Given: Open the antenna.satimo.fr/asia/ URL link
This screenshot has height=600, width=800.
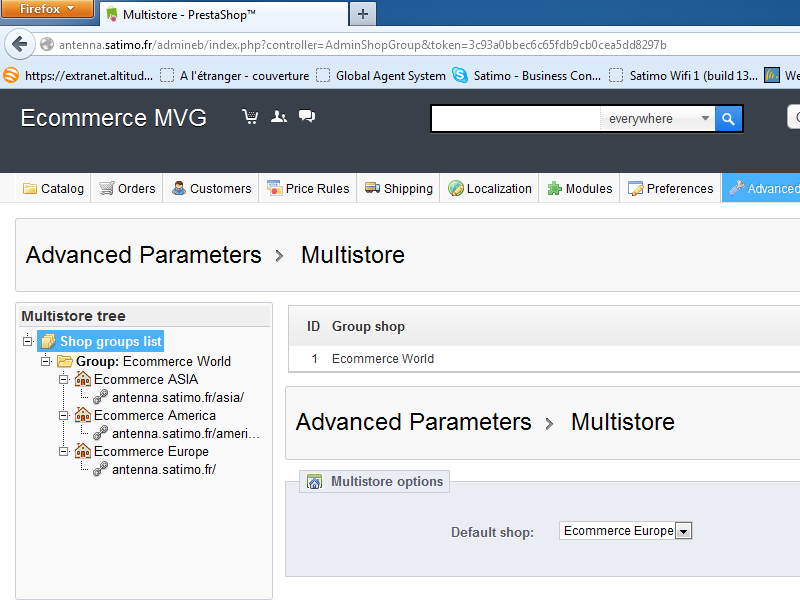Looking at the screenshot, I should (177, 397).
